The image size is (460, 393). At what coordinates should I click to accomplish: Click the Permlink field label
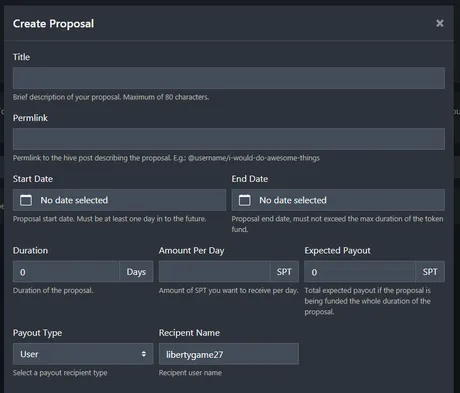[30, 118]
